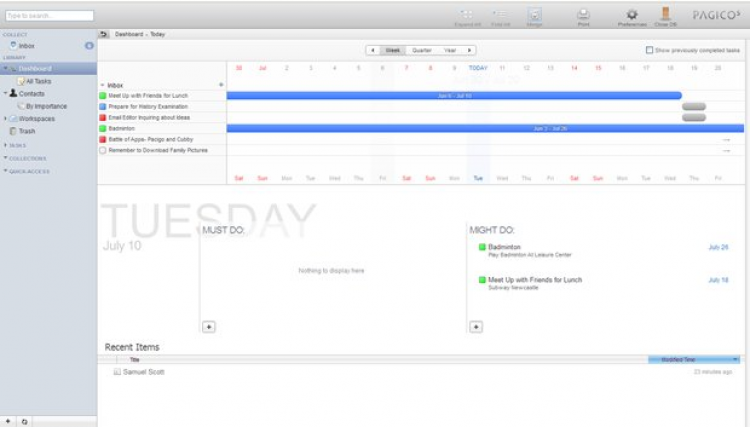Check the Prepare for History Examination box
The width and height of the screenshot is (750, 427).
click(102, 107)
